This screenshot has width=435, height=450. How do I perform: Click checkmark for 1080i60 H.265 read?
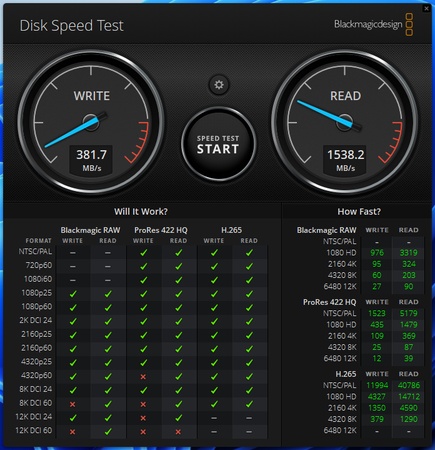(x=249, y=280)
